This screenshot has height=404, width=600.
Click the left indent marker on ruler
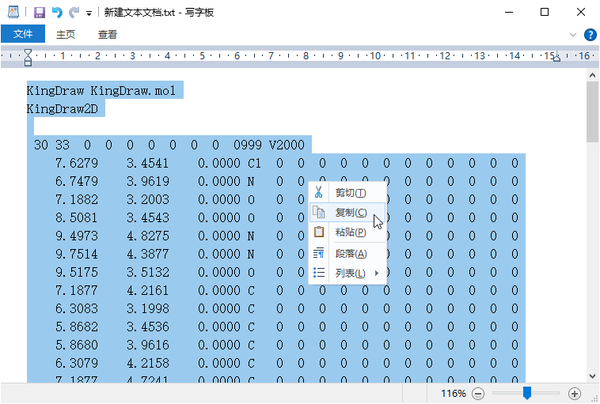[28, 57]
